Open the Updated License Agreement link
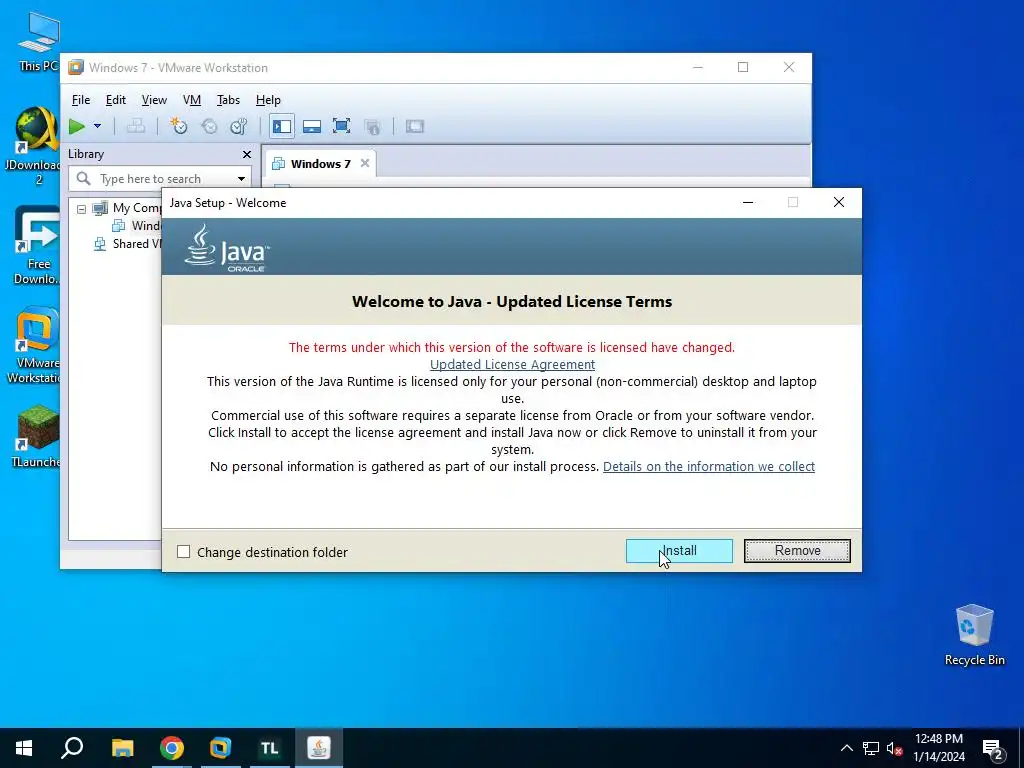Image resolution: width=1024 pixels, height=768 pixels. pyautogui.click(x=512, y=364)
